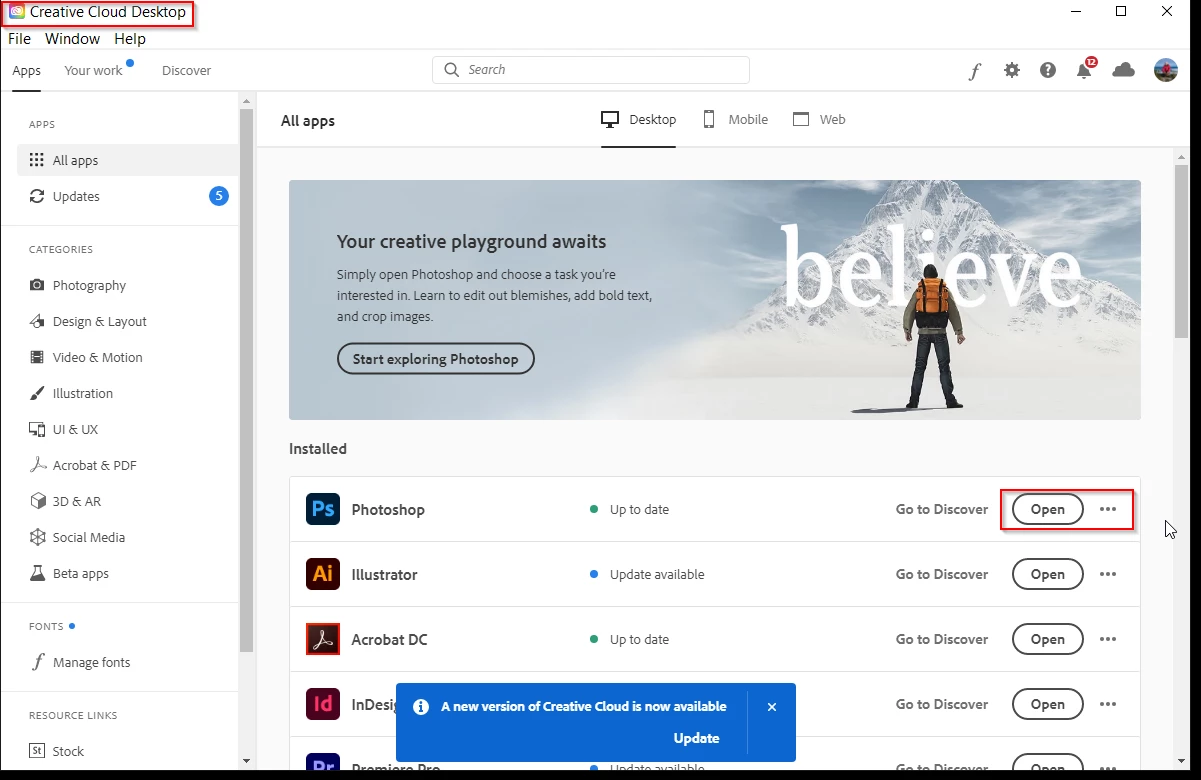Image resolution: width=1201 pixels, height=780 pixels.
Task: Open Updates in sidebar
Action: point(128,196)
